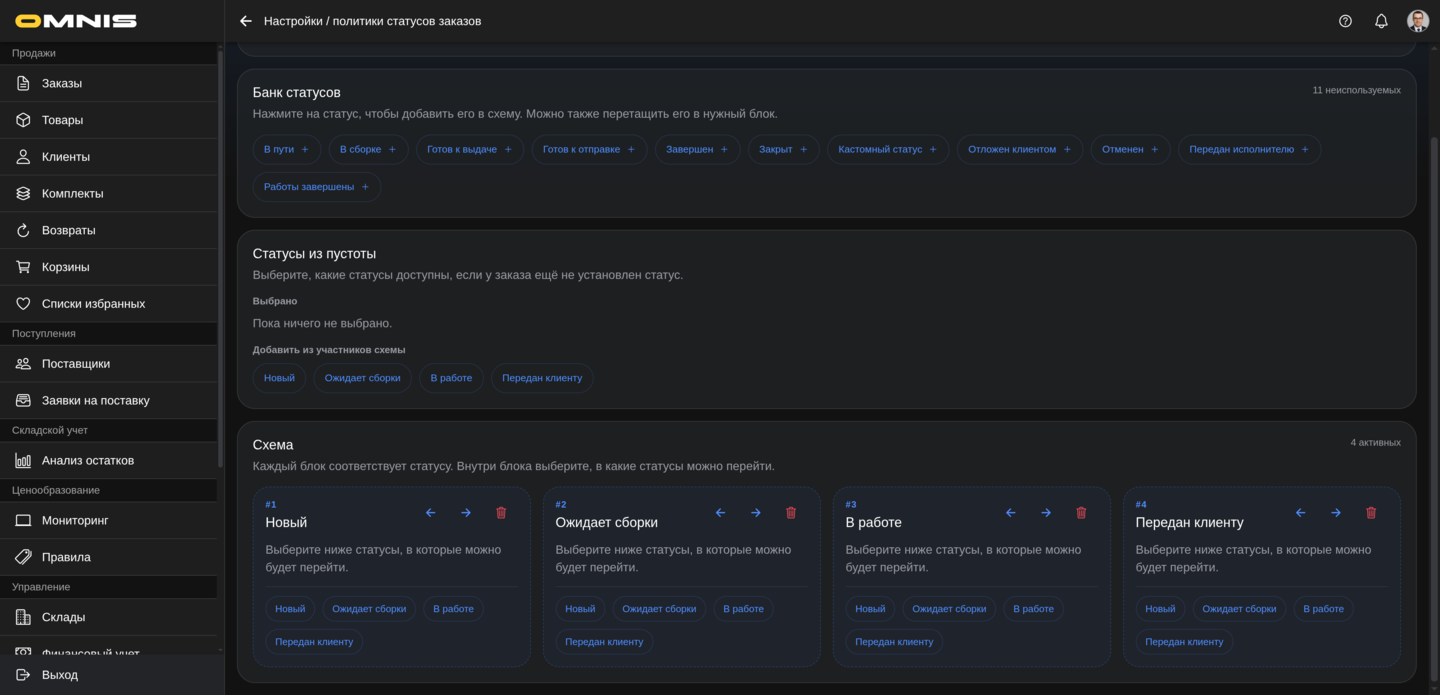This screenshot has width=1440, height=695.
Task: Go to Анализ остатков section
Action: (x=88, y=460)
